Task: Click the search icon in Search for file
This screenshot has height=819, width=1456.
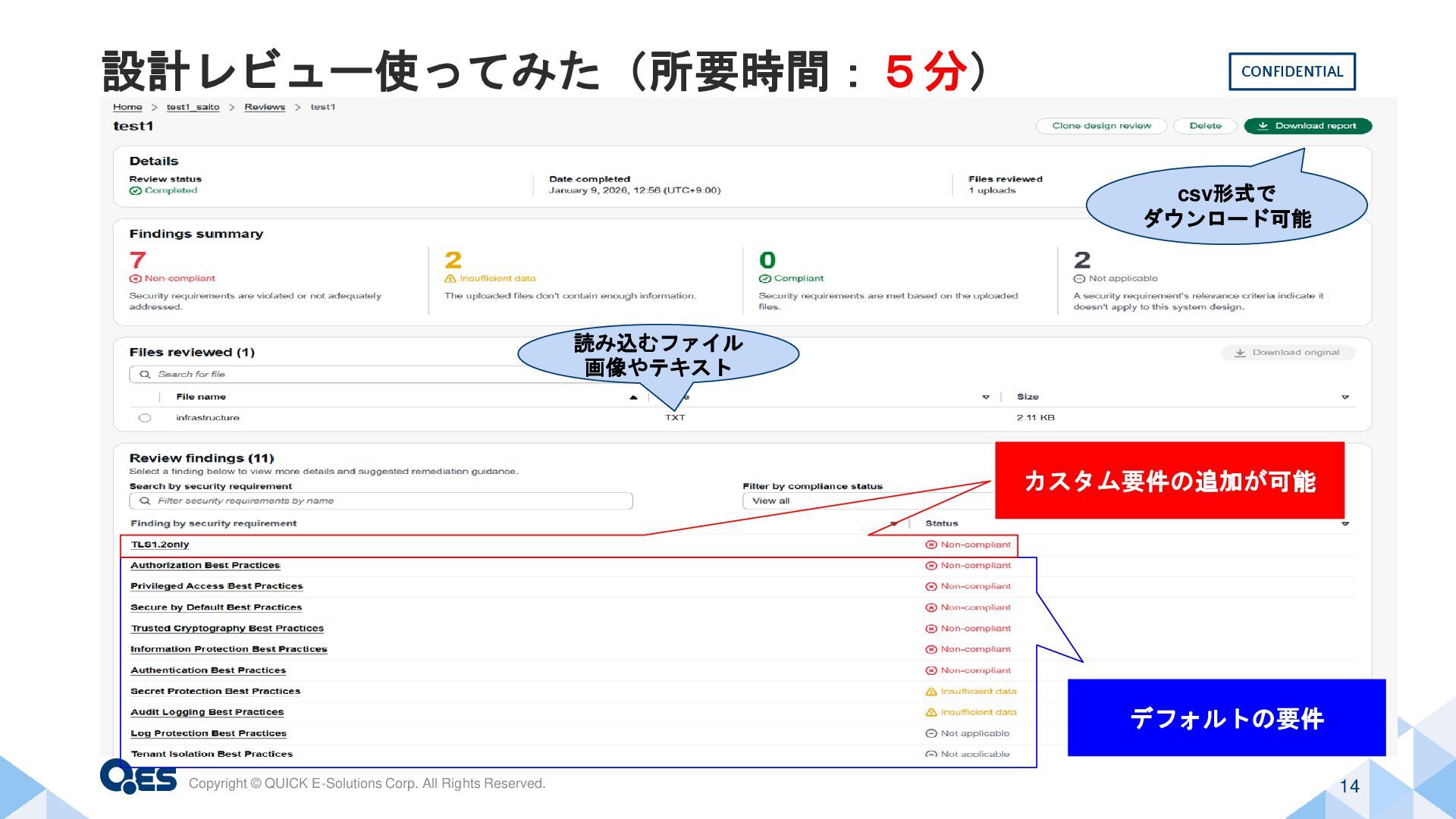Action: (145, 375)
